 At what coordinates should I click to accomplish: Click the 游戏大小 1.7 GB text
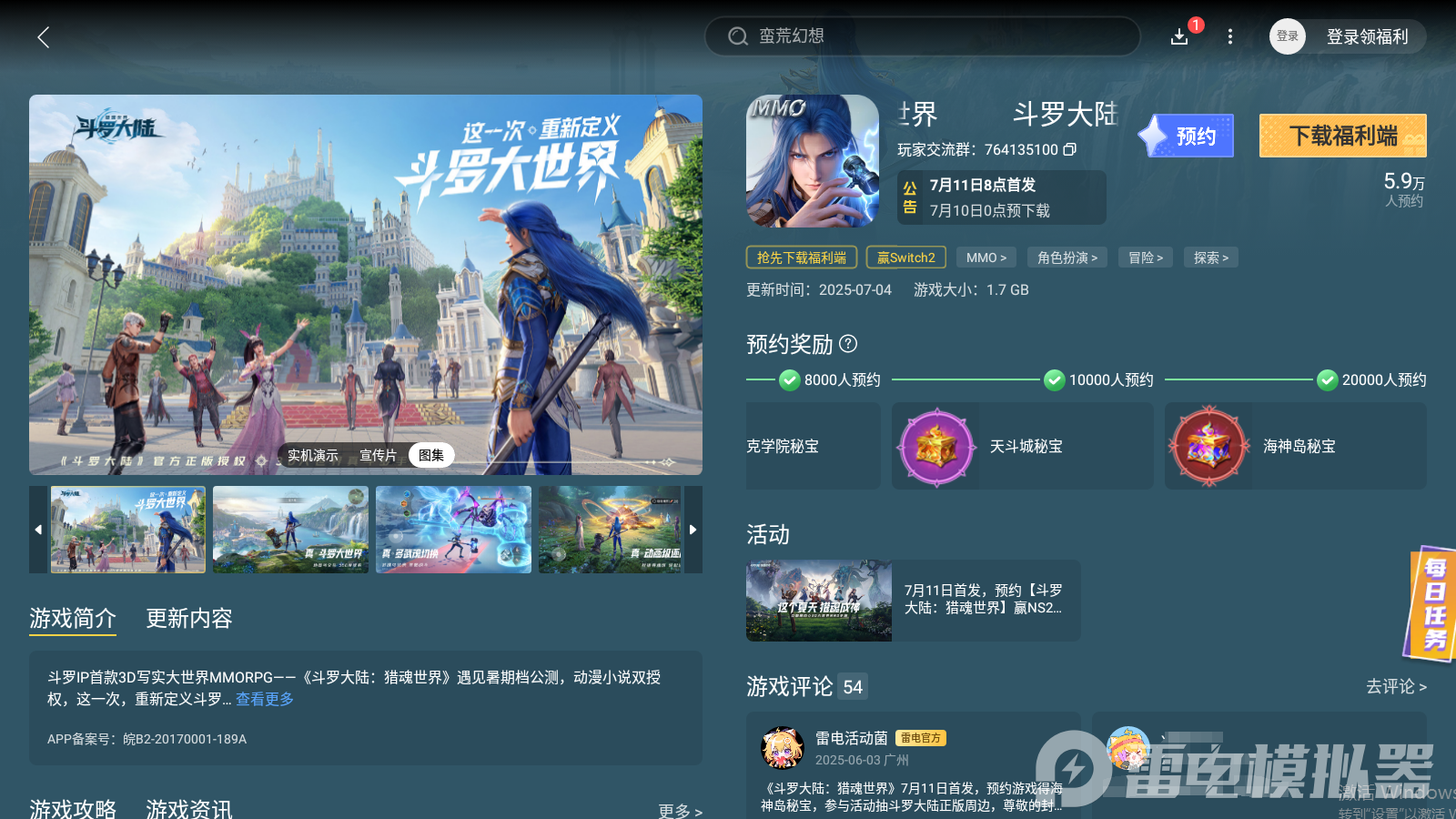(971, 289)
